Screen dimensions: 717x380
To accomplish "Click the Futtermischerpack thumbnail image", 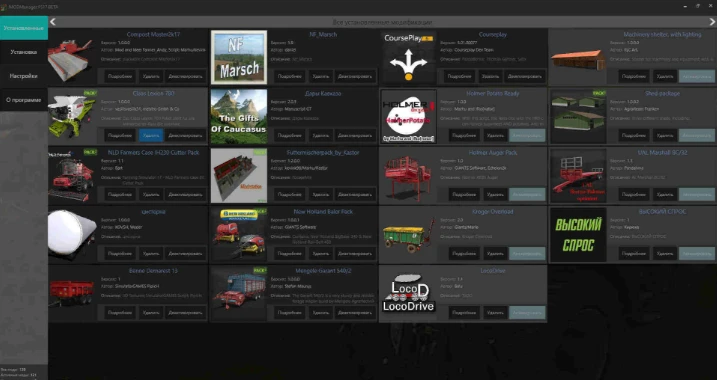I will click(x=239, y=175).
